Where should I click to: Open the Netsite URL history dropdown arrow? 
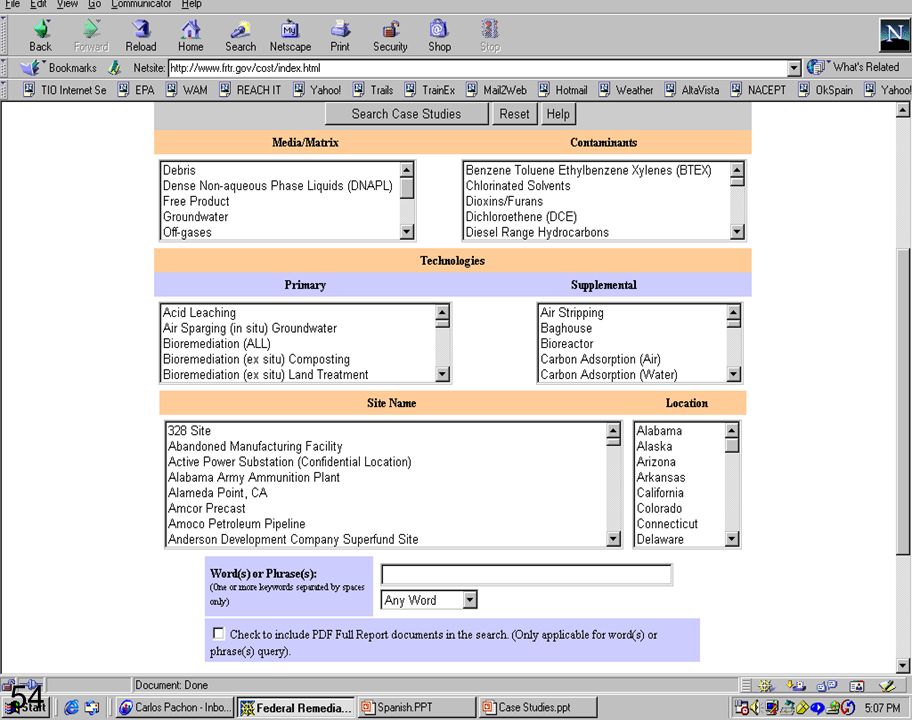(x=795, y=68)
